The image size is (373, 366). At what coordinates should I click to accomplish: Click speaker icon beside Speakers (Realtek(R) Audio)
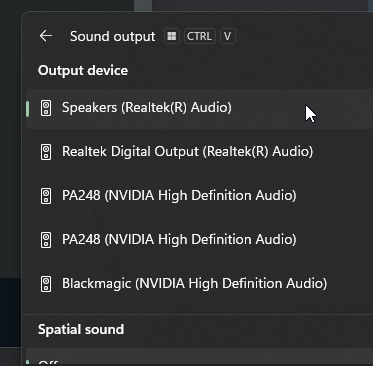tap(46, 108)
